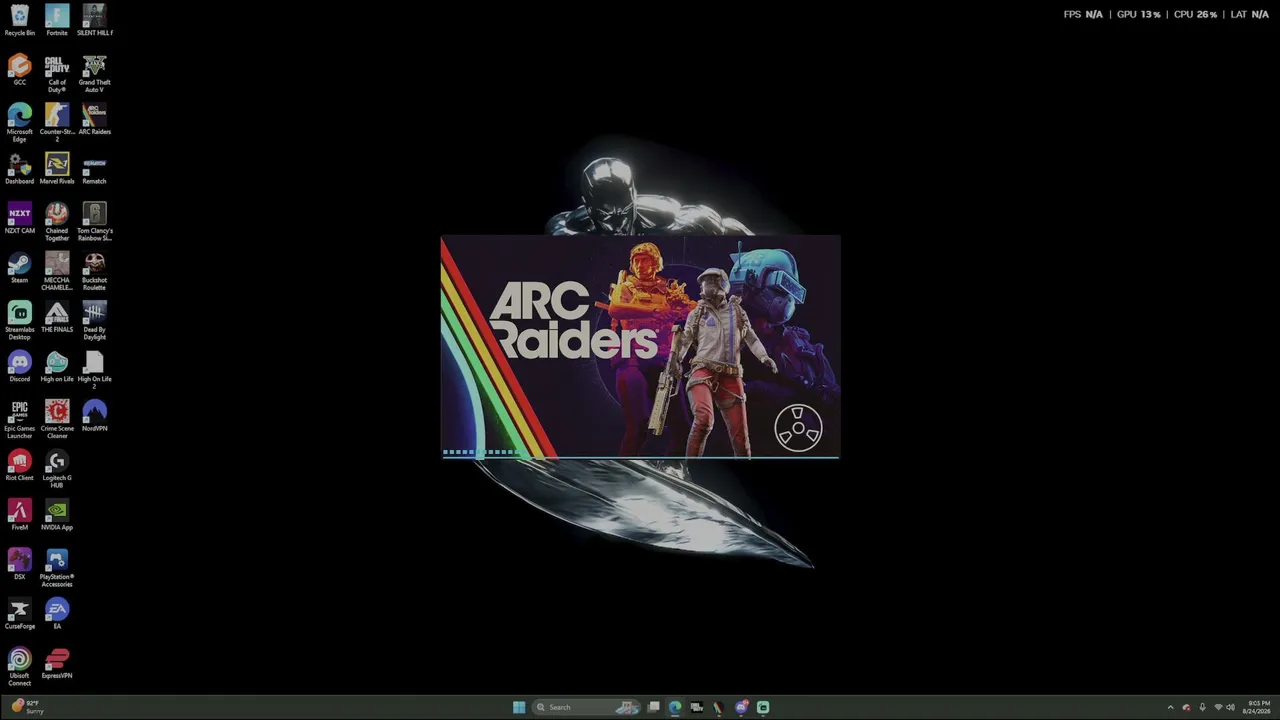Open the volume tray icon
The height and width of the screenshot is (720, 1280).
point(1230,707)
